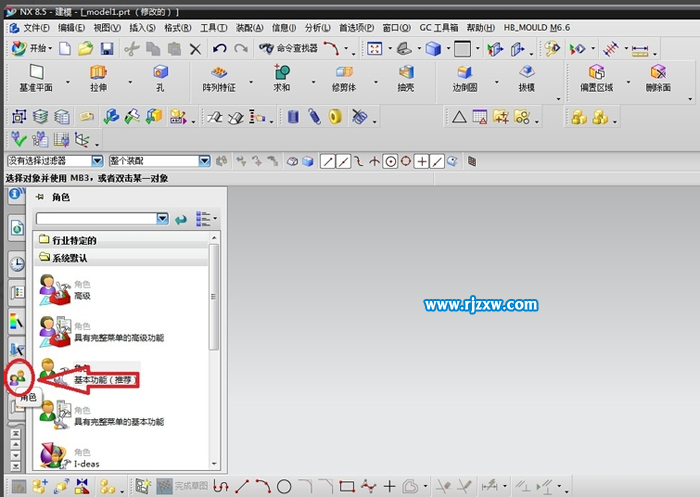Pin the Roles (角色) panel
The height and width of the screenshot is (497, 700).
tap(40, 198)
